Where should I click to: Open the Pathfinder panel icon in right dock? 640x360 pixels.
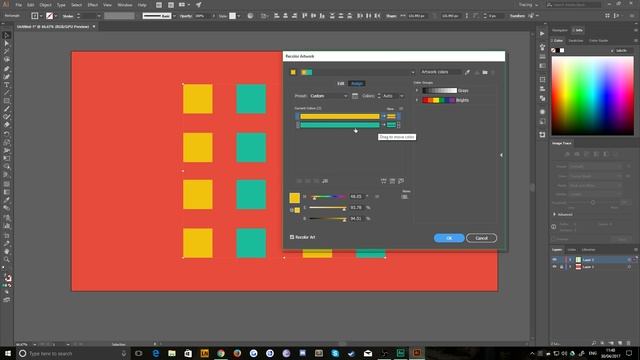click(x=542, y=98)
